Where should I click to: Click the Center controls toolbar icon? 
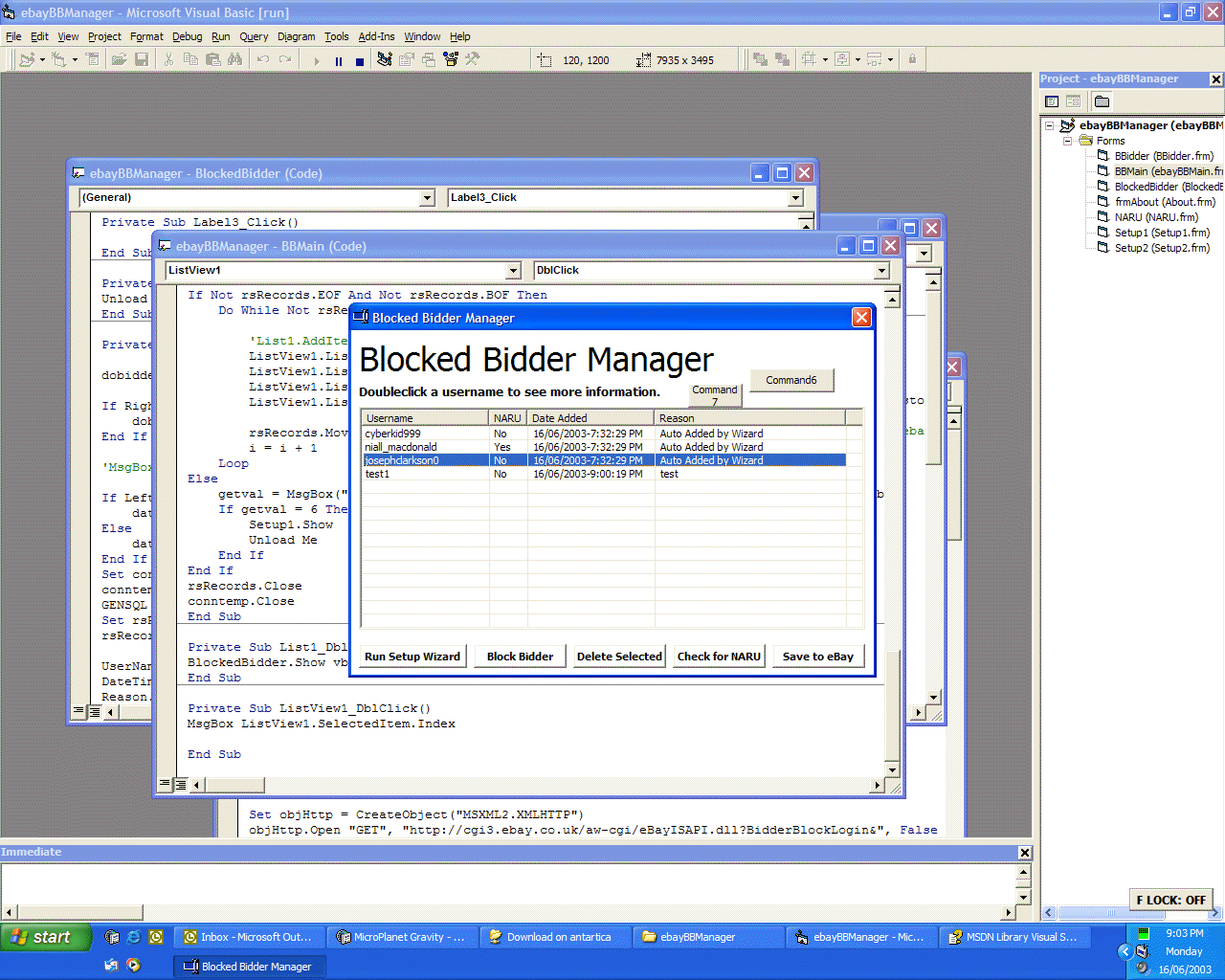point(841,59)
